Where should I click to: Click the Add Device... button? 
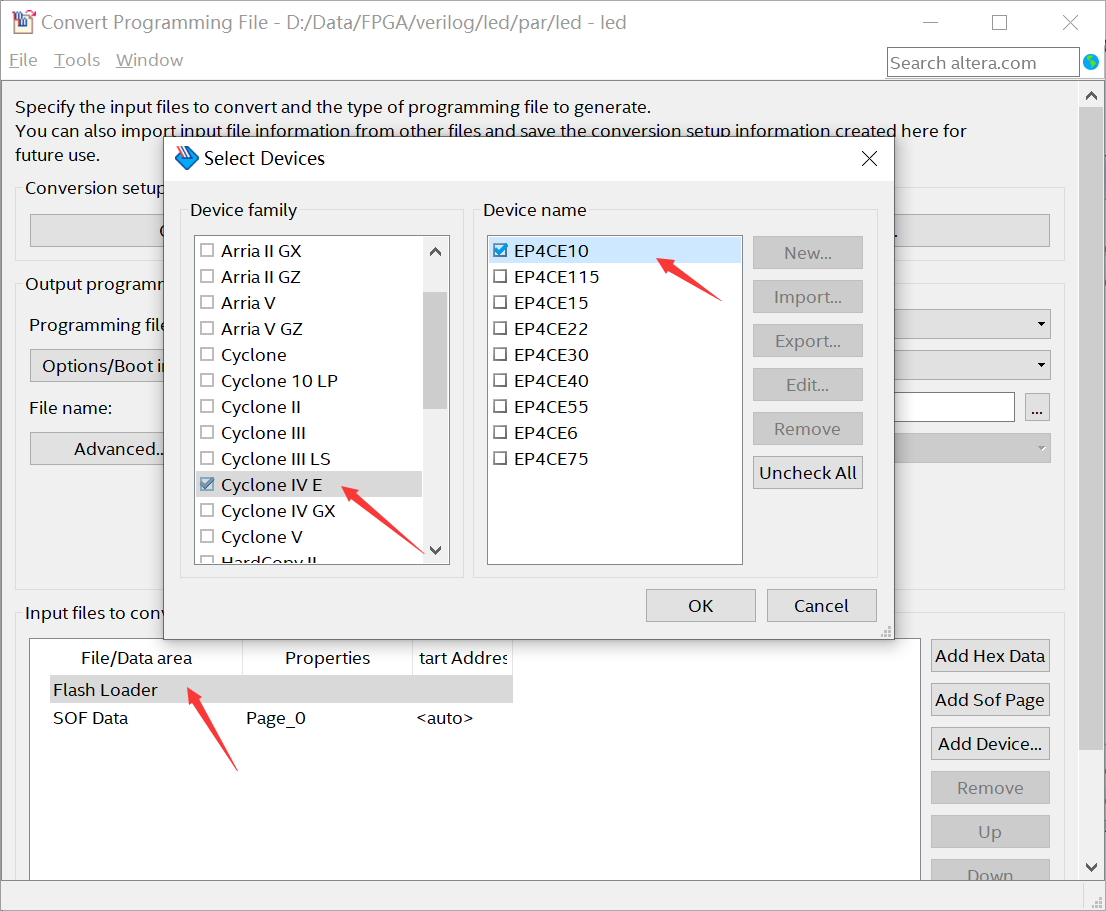point(990,744)
